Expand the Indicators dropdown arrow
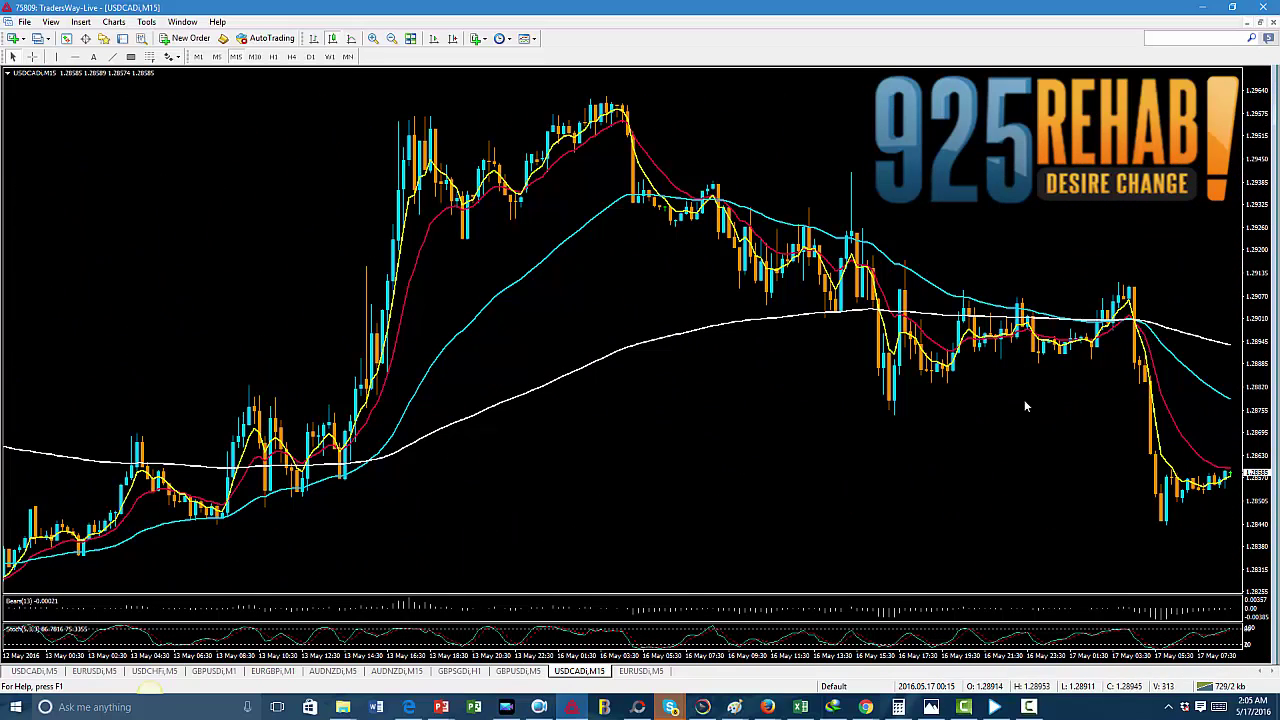 point(486,39)
